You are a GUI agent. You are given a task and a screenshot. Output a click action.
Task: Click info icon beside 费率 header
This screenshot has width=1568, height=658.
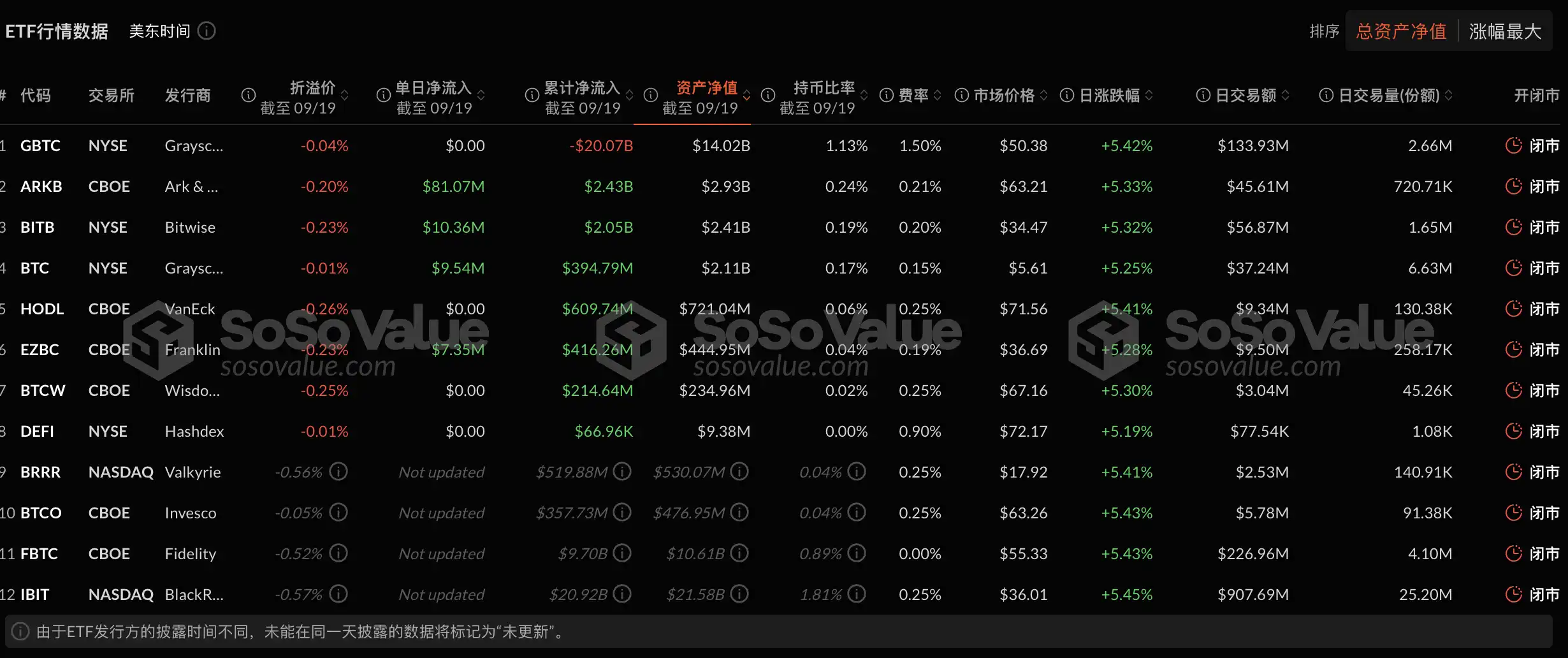coord(887,95)
